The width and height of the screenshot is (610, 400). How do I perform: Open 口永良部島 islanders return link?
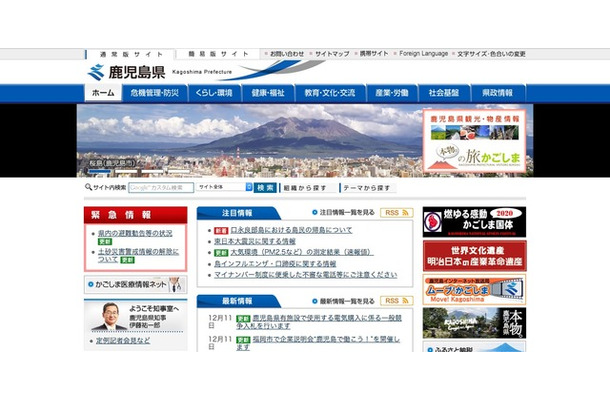coord(291,230)
